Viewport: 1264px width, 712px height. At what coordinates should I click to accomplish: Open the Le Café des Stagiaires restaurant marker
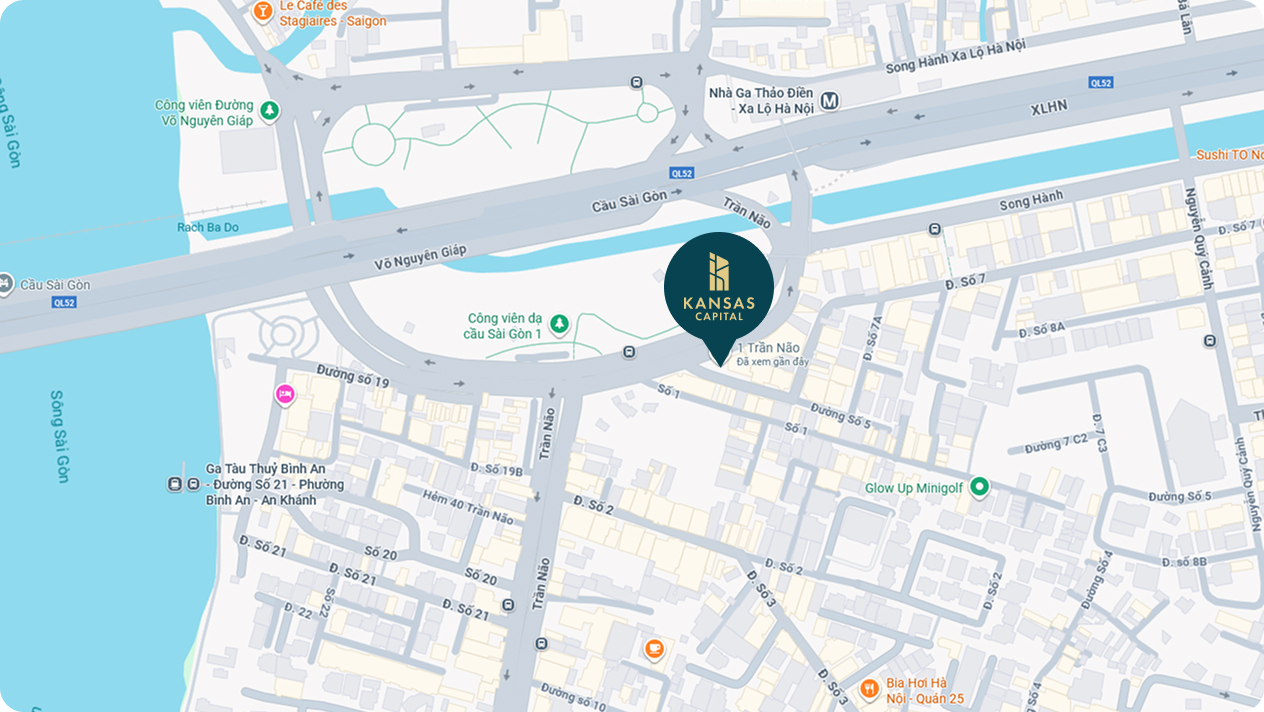pyautogui.click(x=262, y=12)
